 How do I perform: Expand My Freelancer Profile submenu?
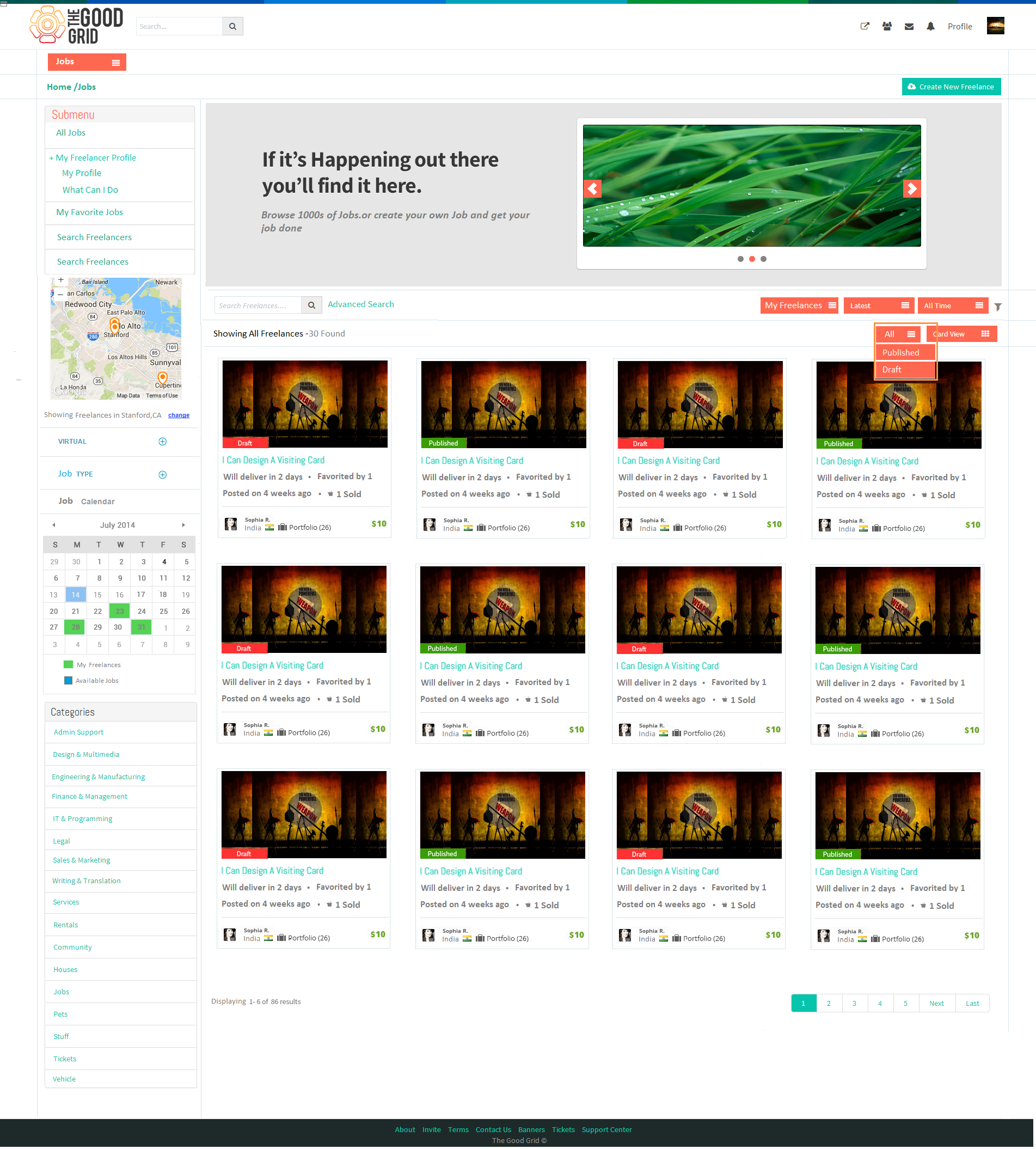click(93, 158)
